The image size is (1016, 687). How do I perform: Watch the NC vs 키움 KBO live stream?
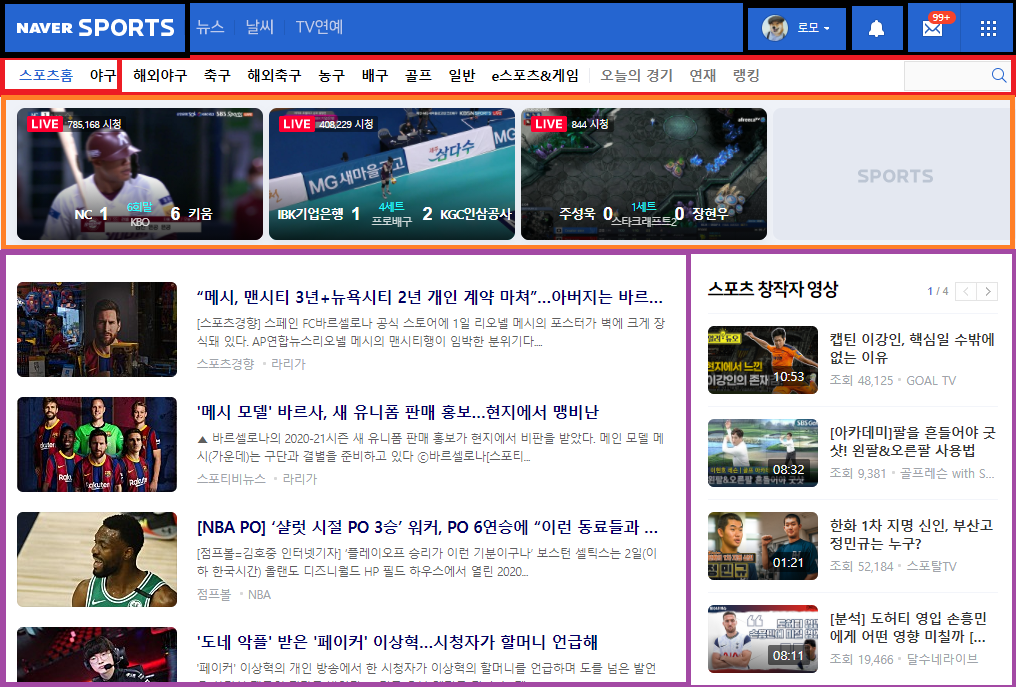coord(140,174)
